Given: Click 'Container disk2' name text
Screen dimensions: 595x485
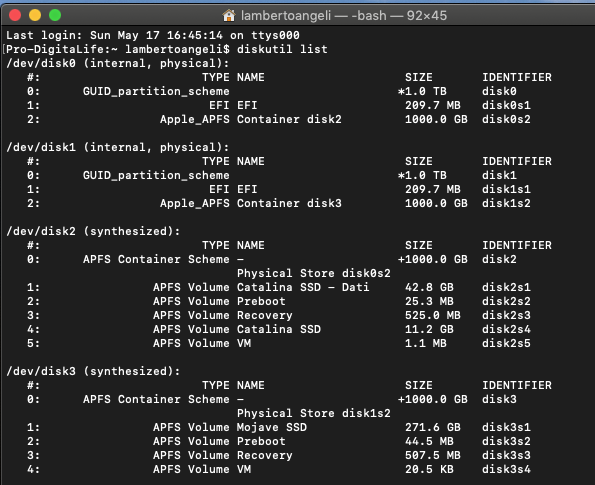Looking at the screenshot, I should coord(289,119).
